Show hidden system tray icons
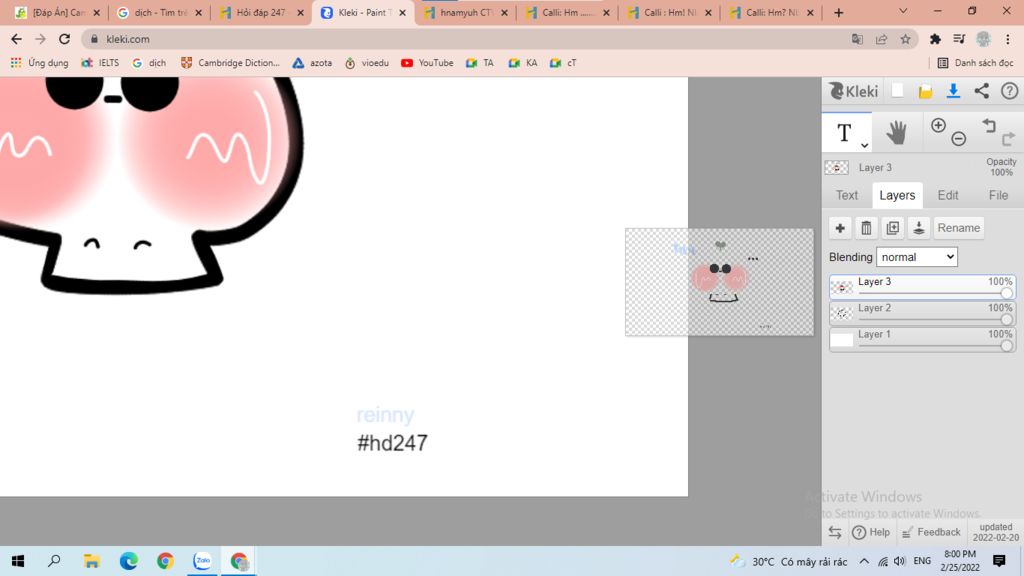The width and height of the screenshot is (1024, 576). click(863, 561)
